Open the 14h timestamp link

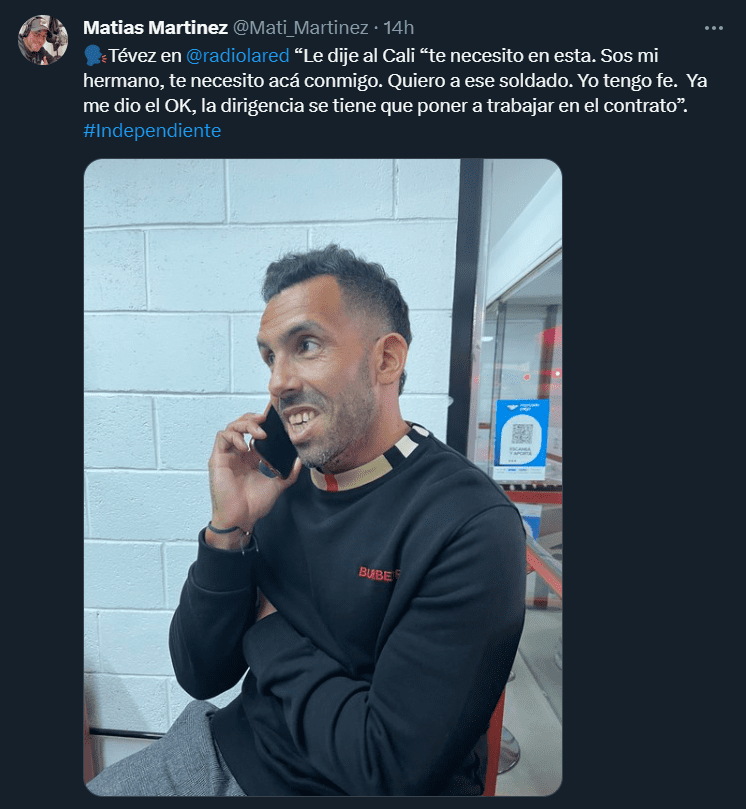point(398,28)
